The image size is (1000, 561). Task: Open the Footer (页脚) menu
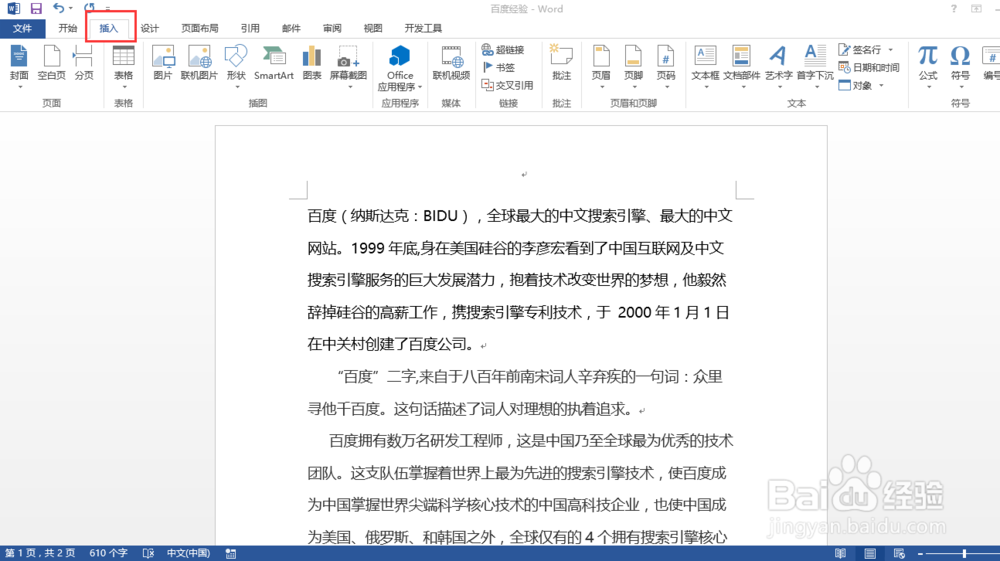633,63
